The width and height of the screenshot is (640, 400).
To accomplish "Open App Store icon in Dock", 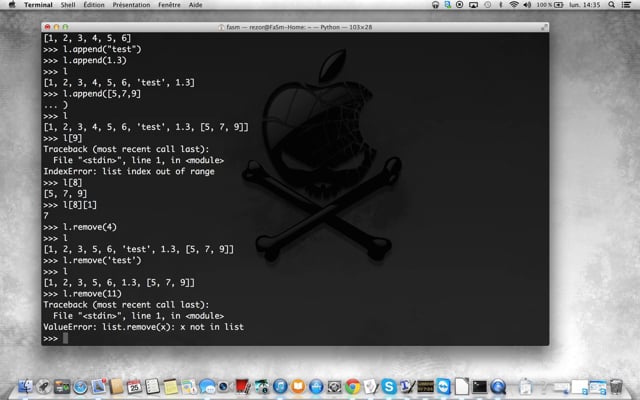I will pos(316,386).
